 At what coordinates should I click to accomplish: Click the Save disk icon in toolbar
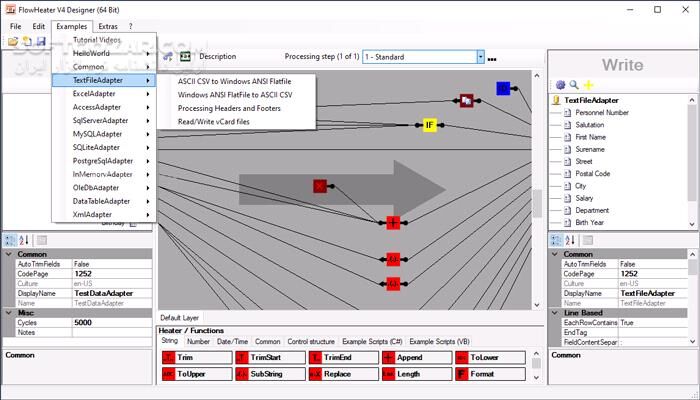41,41
